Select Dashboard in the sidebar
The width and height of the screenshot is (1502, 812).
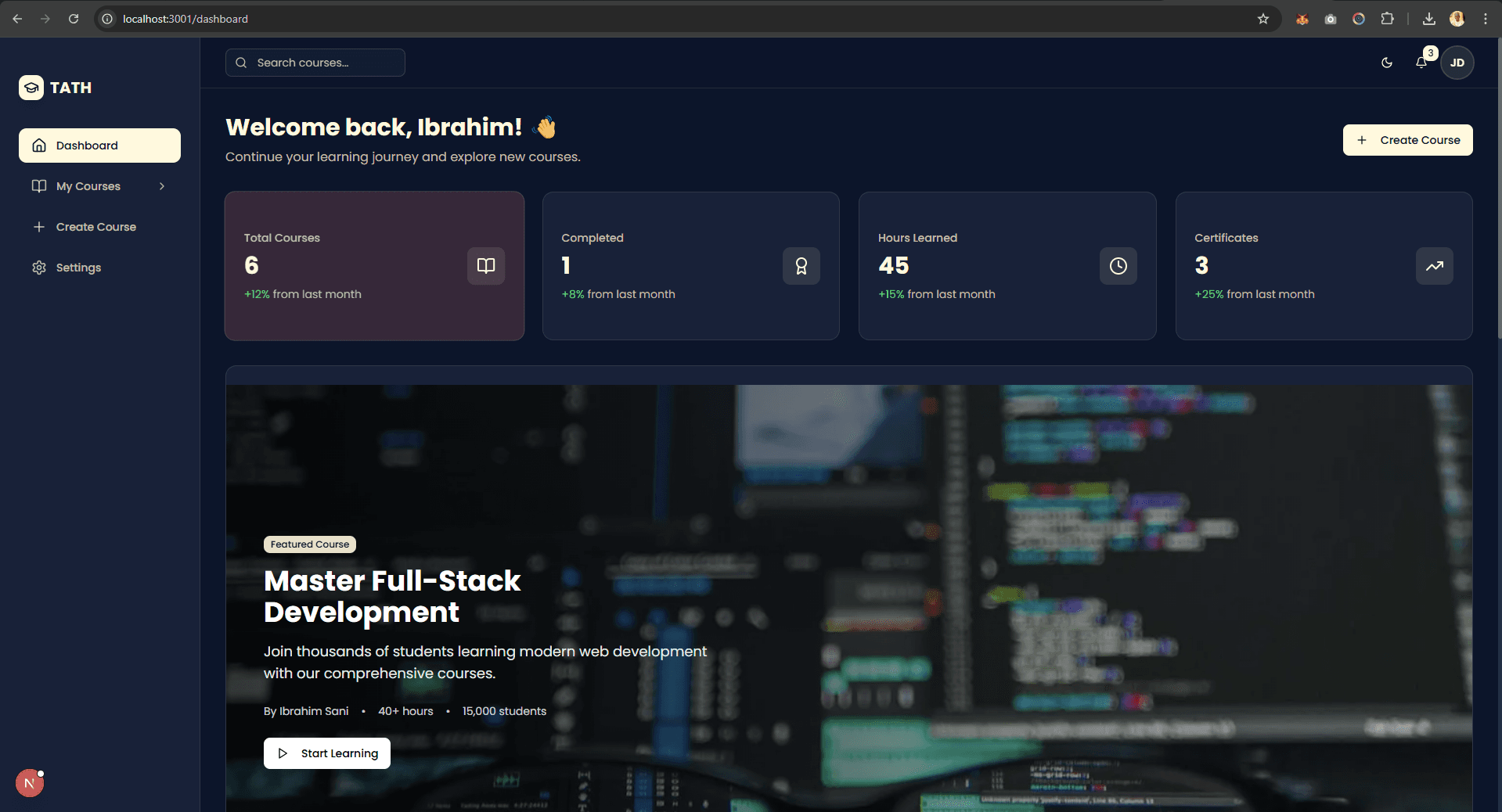click(86, 145)
